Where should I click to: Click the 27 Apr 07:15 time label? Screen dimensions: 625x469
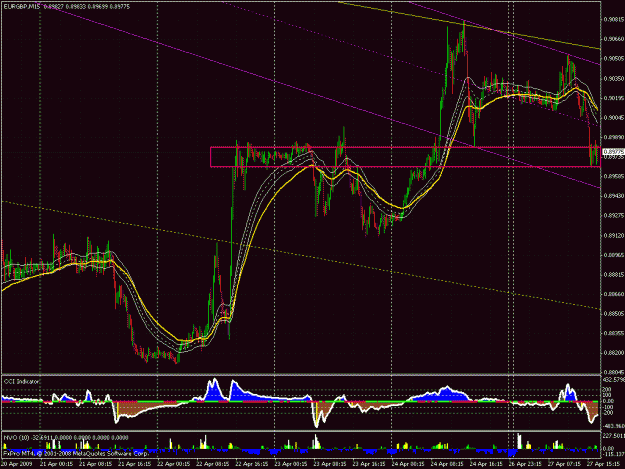(564, 464)
